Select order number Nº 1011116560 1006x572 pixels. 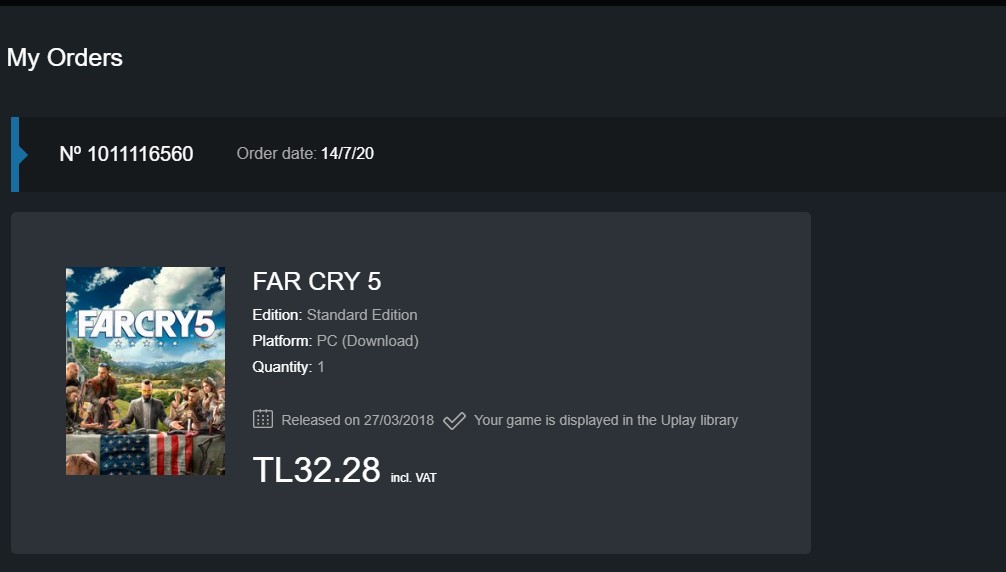[x=126, y=154]
